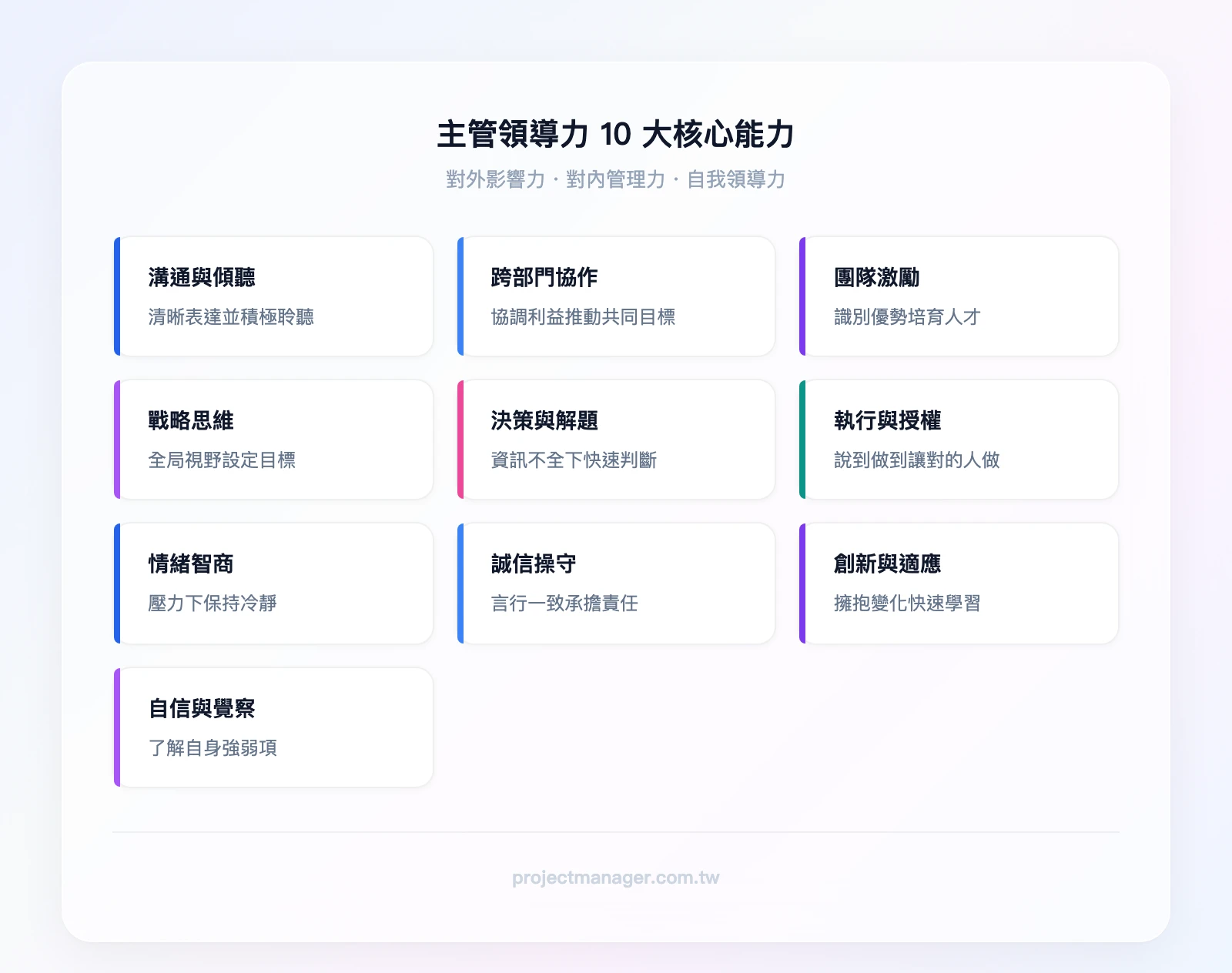This screenshot has width=1232, height=973.
Task: Click the 溝通與傾聽 card title
Action: tap(202, 277)
